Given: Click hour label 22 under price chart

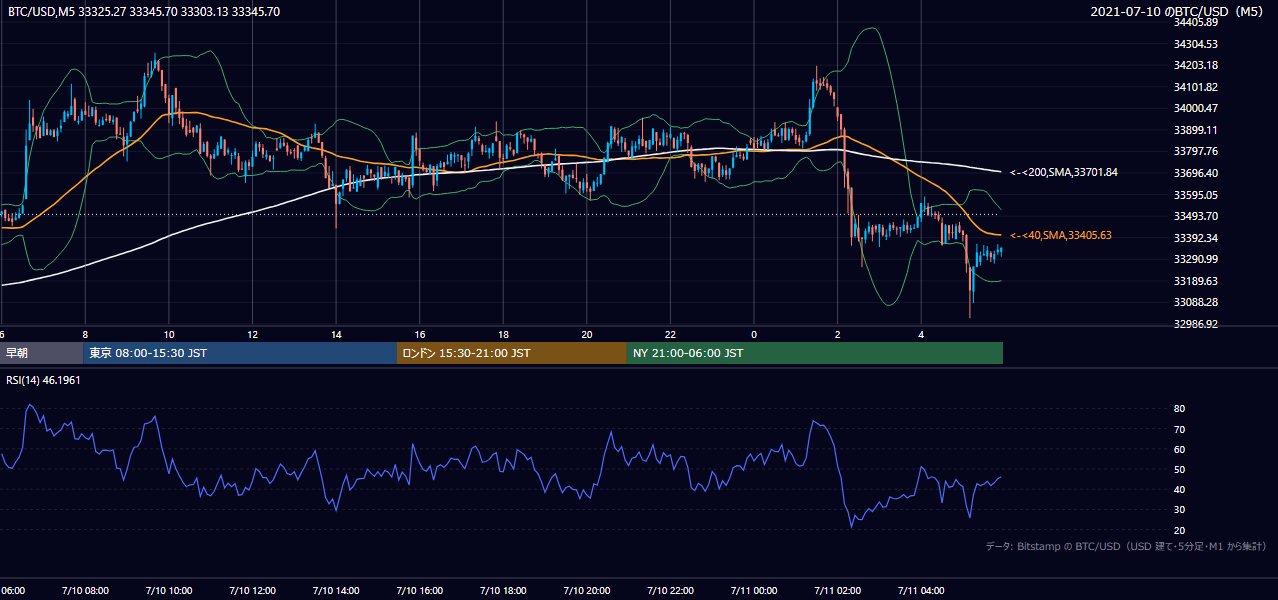Looking at the screenshot, I should click(671, 335).
